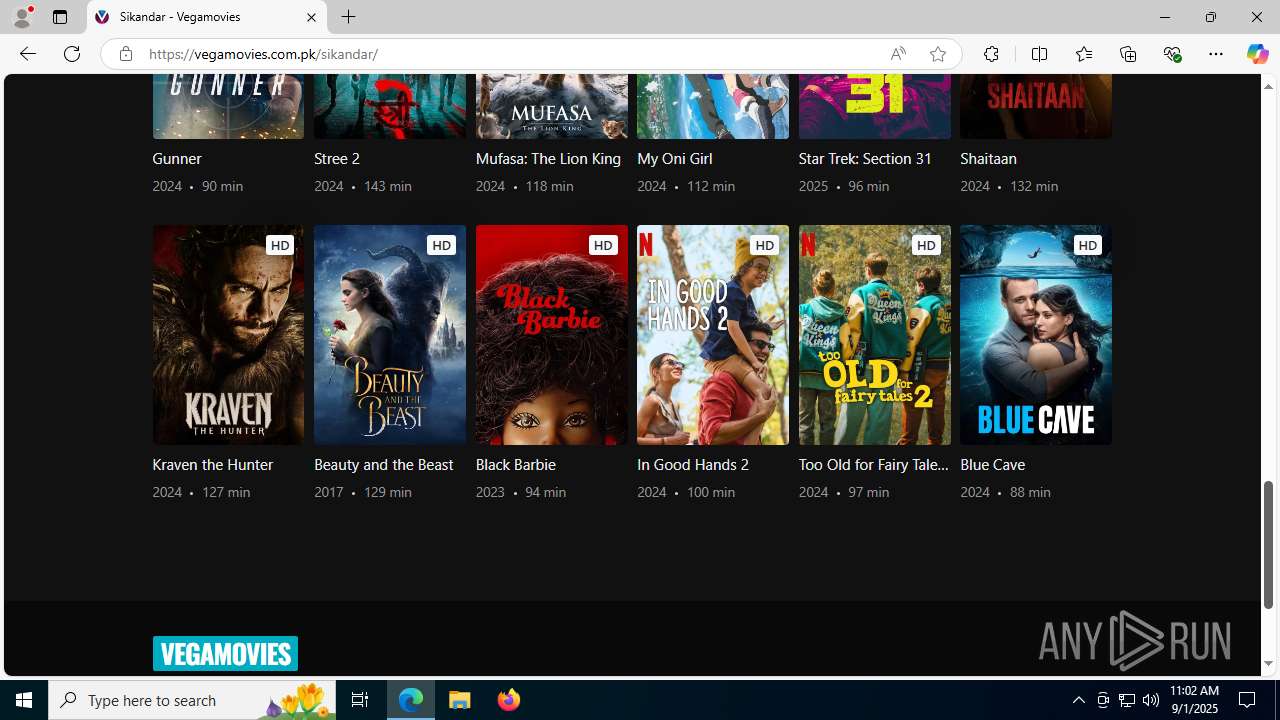The height and width of the screenshot is (720, 1280).
Task: Click HD badge on Blue Cave poster
Action: (x=1087, y=245)
